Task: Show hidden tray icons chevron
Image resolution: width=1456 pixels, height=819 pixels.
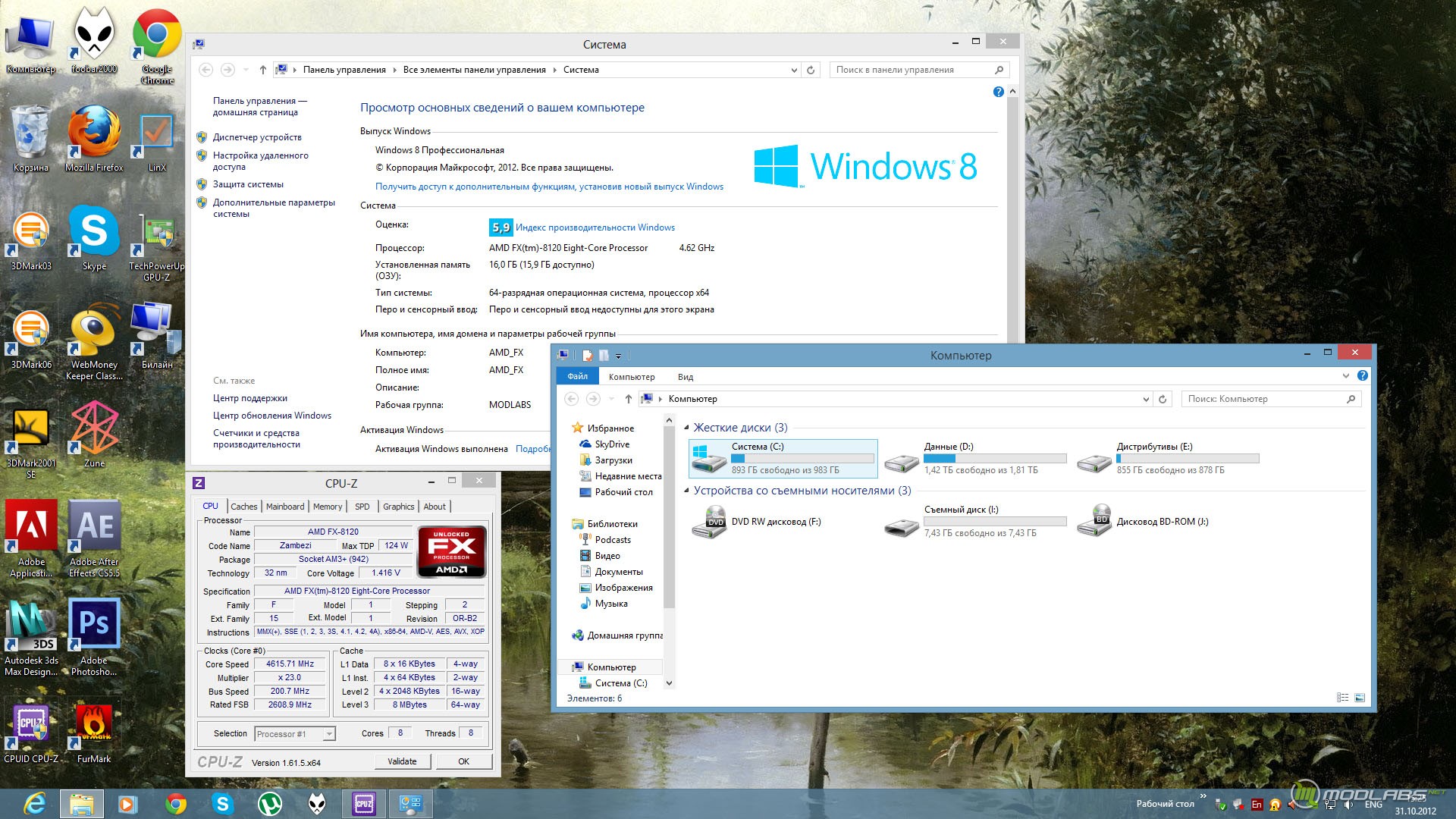Action: point(1203,796)
